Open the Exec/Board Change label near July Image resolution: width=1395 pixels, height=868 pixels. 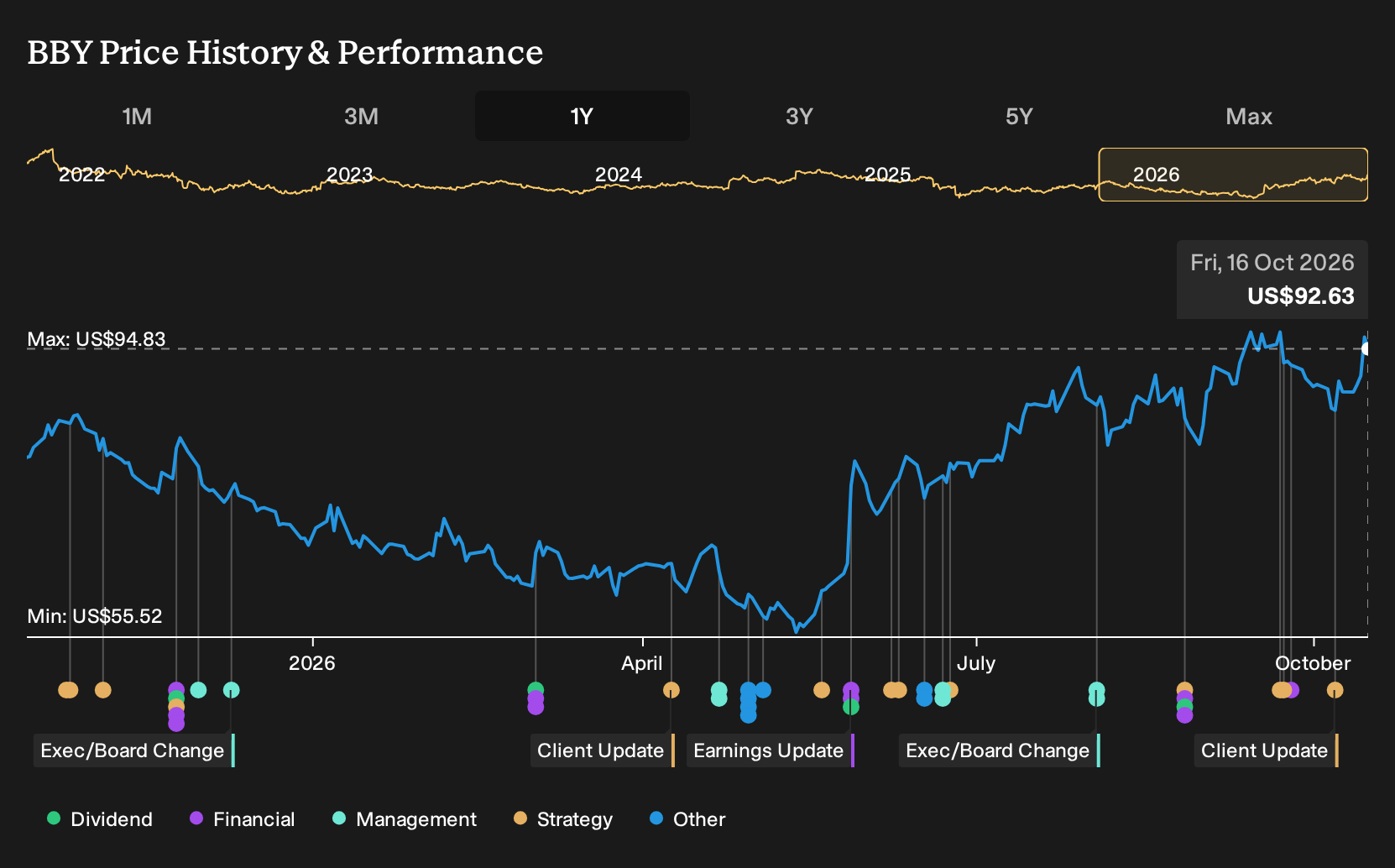point(1000,750)
